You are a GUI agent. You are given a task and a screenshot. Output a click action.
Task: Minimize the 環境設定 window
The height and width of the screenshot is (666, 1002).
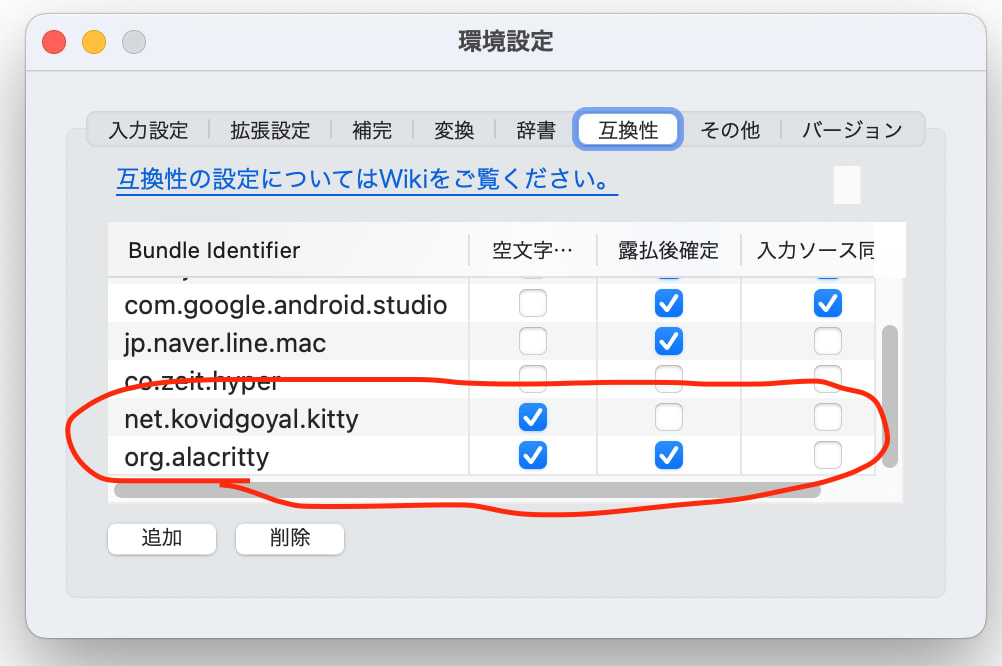pyautogui.click(x=94, y=42)
